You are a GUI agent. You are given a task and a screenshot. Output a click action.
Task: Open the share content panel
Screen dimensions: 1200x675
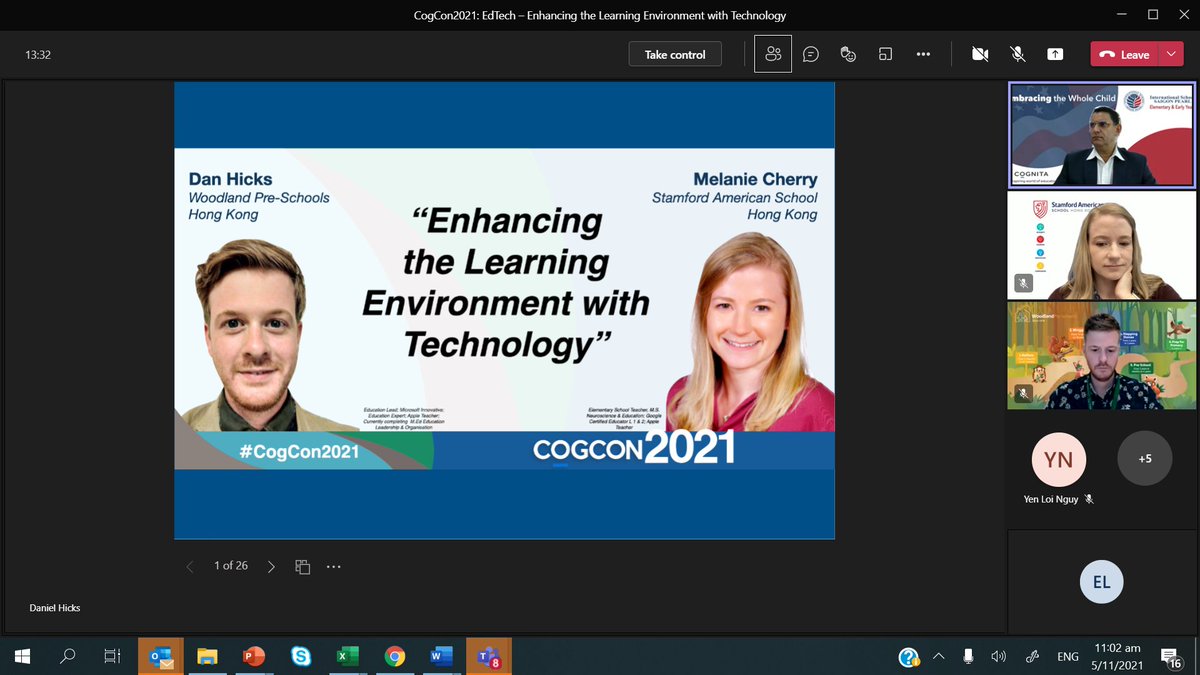1055,54
